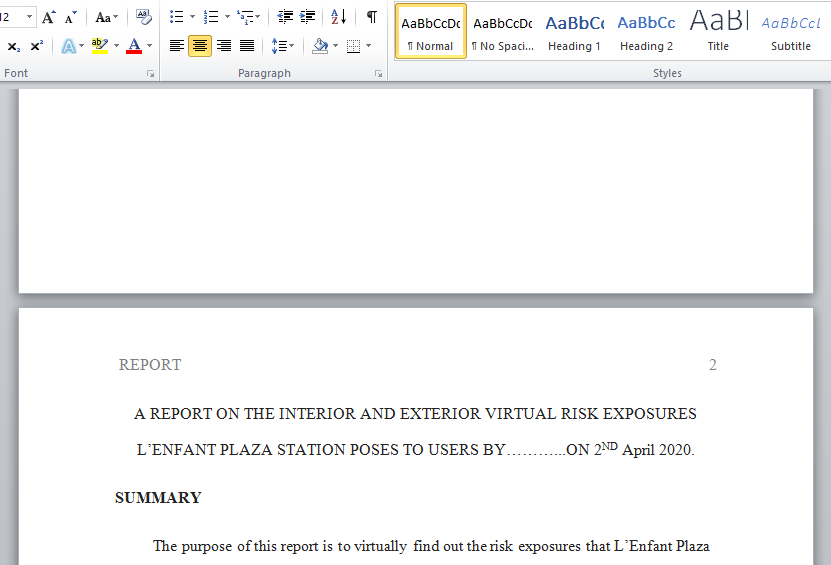Click the REPORT header text
831x565 pixels.
150,365
